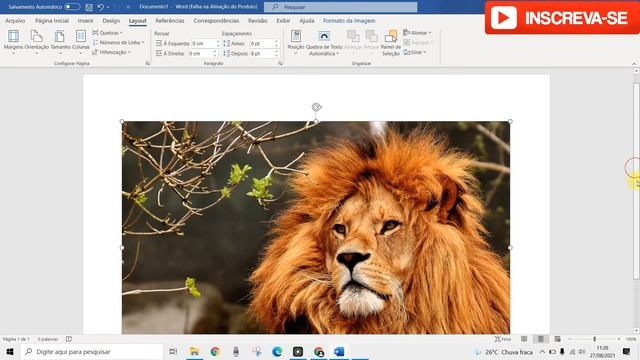
Task: Collapse the ribbon with the chevron
Action: click(634, 64)
